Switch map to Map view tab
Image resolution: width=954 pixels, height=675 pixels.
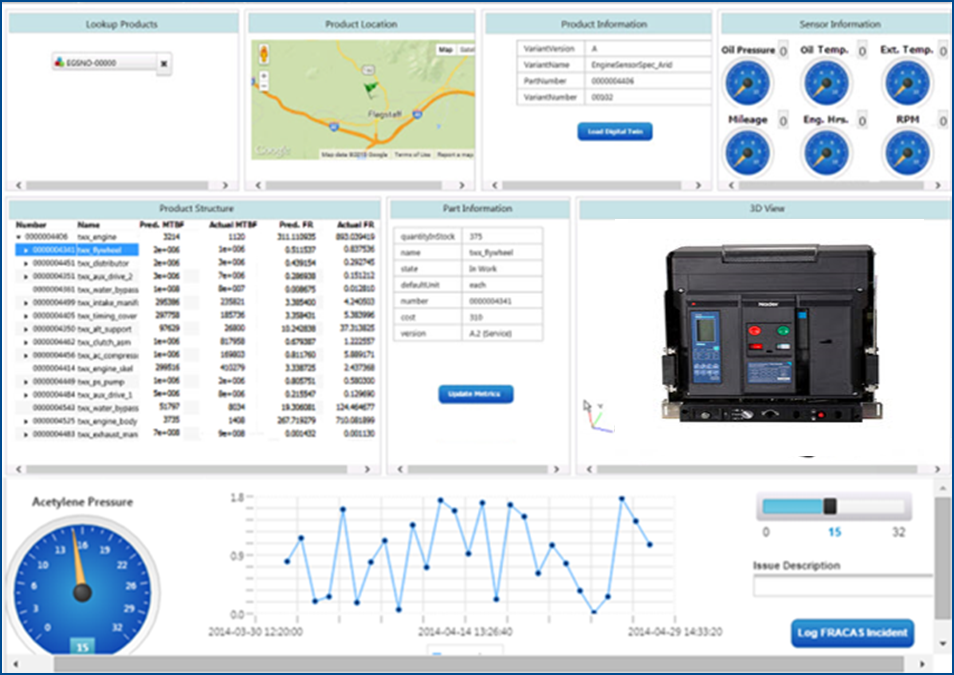[445, 48]
